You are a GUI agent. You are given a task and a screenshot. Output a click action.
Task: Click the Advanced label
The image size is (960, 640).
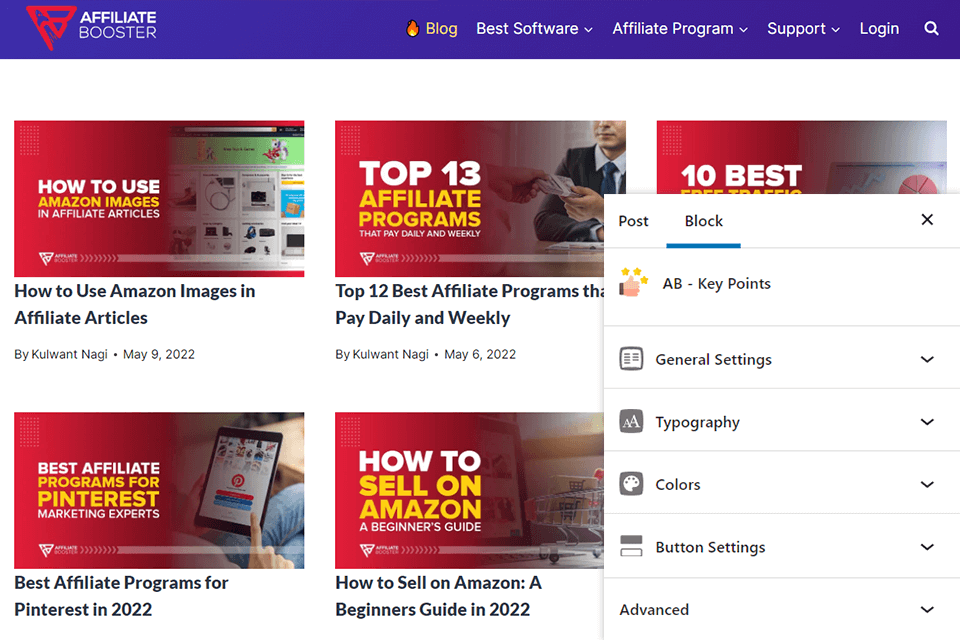pos(654,609)
